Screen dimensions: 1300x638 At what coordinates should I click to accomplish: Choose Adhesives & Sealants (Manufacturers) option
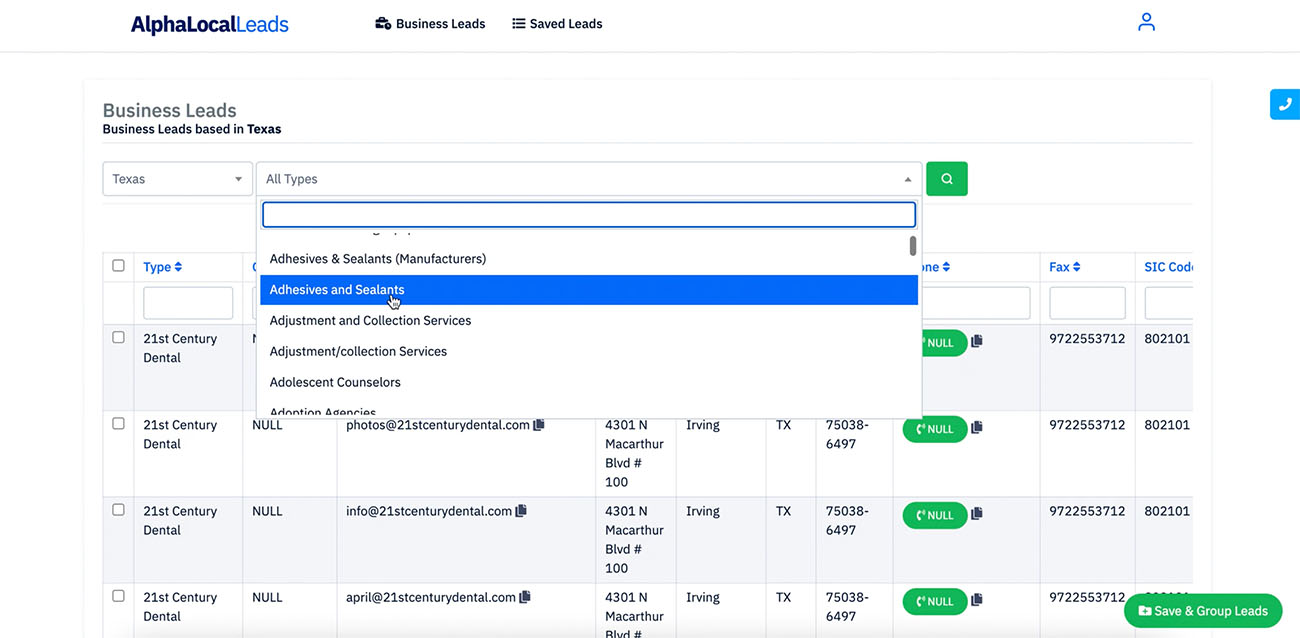[x=588, y=259]
